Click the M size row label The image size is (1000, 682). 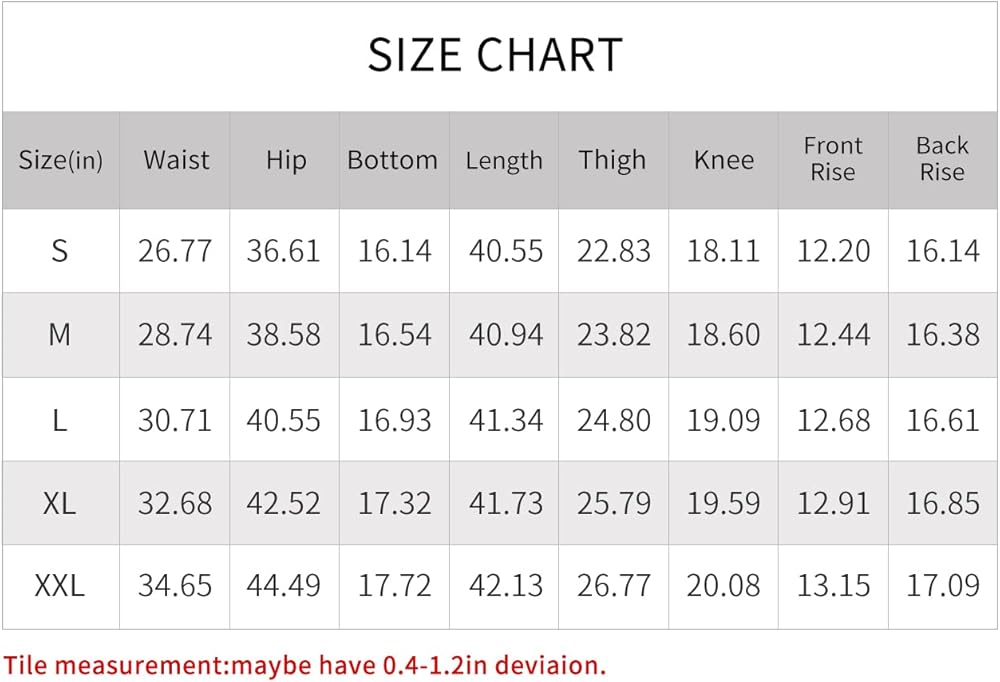60,334
